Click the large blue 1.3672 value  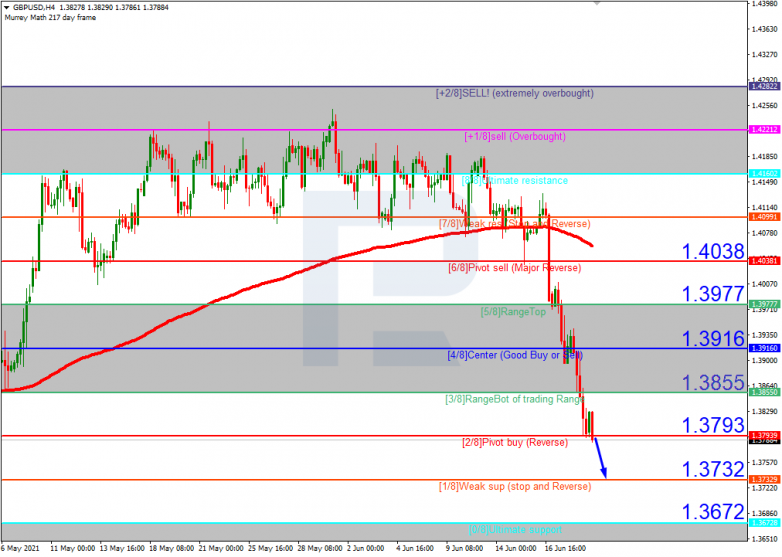[x=713, y=512]
